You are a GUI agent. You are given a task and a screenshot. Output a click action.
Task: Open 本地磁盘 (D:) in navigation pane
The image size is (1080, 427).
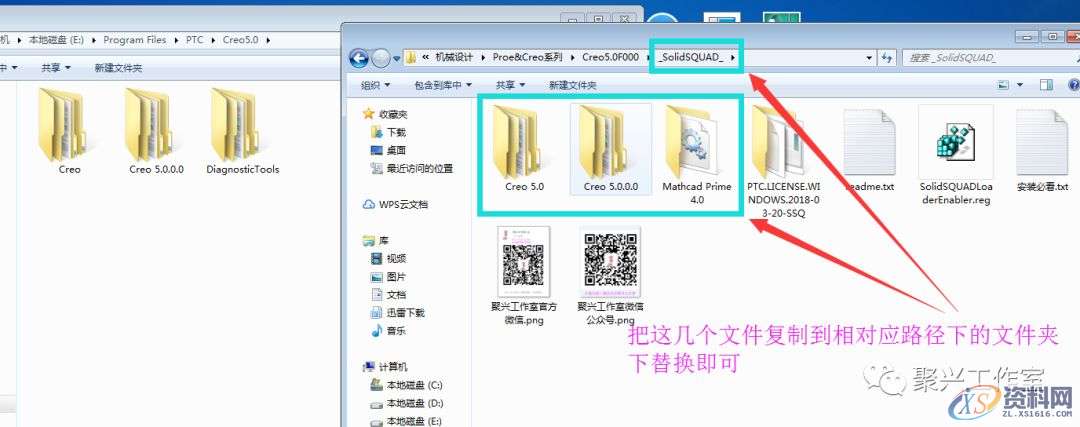407,403
